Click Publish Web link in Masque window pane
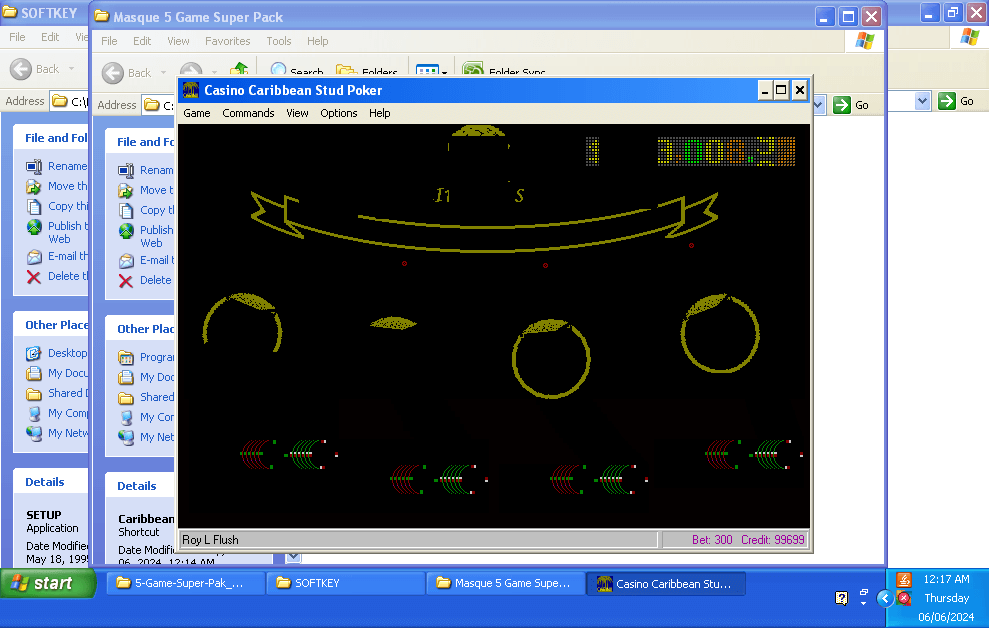 [156, 236]
